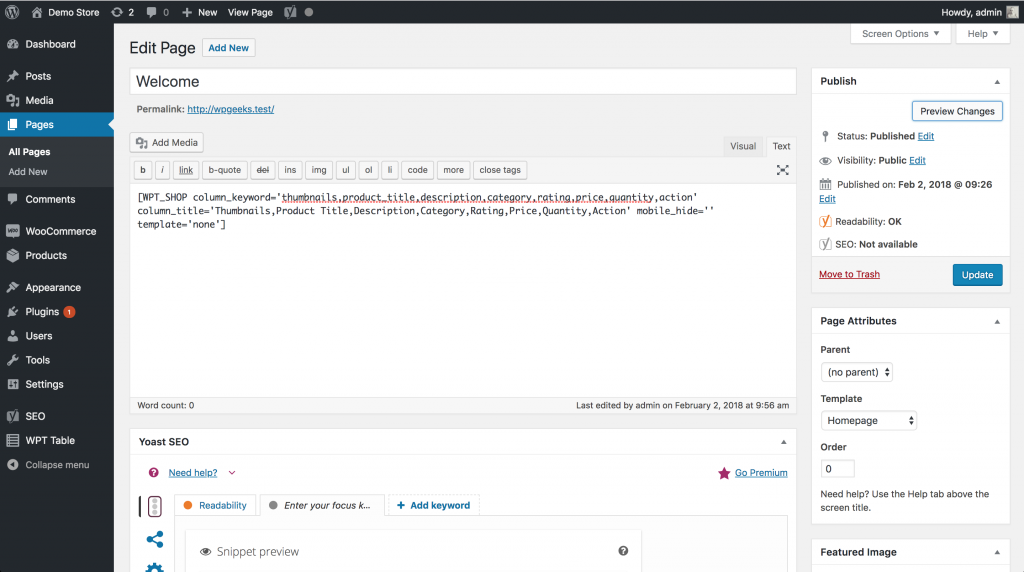This screenshot has width=1024, height=572.
Task: Open the Help dropdown tab
Action: click(x=982, y=33)
